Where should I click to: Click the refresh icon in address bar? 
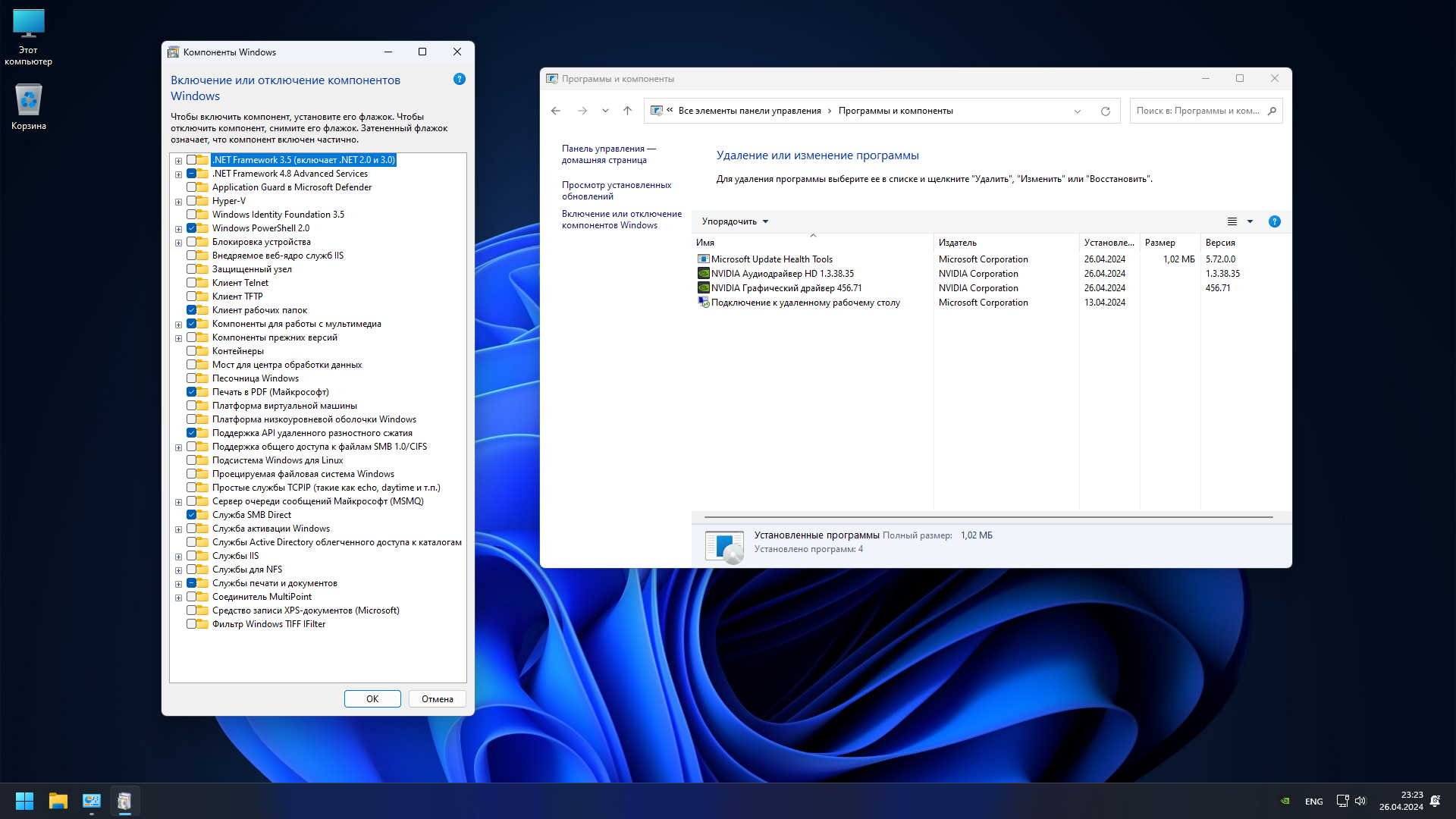pyautogui.click(x=1105, y=111)
